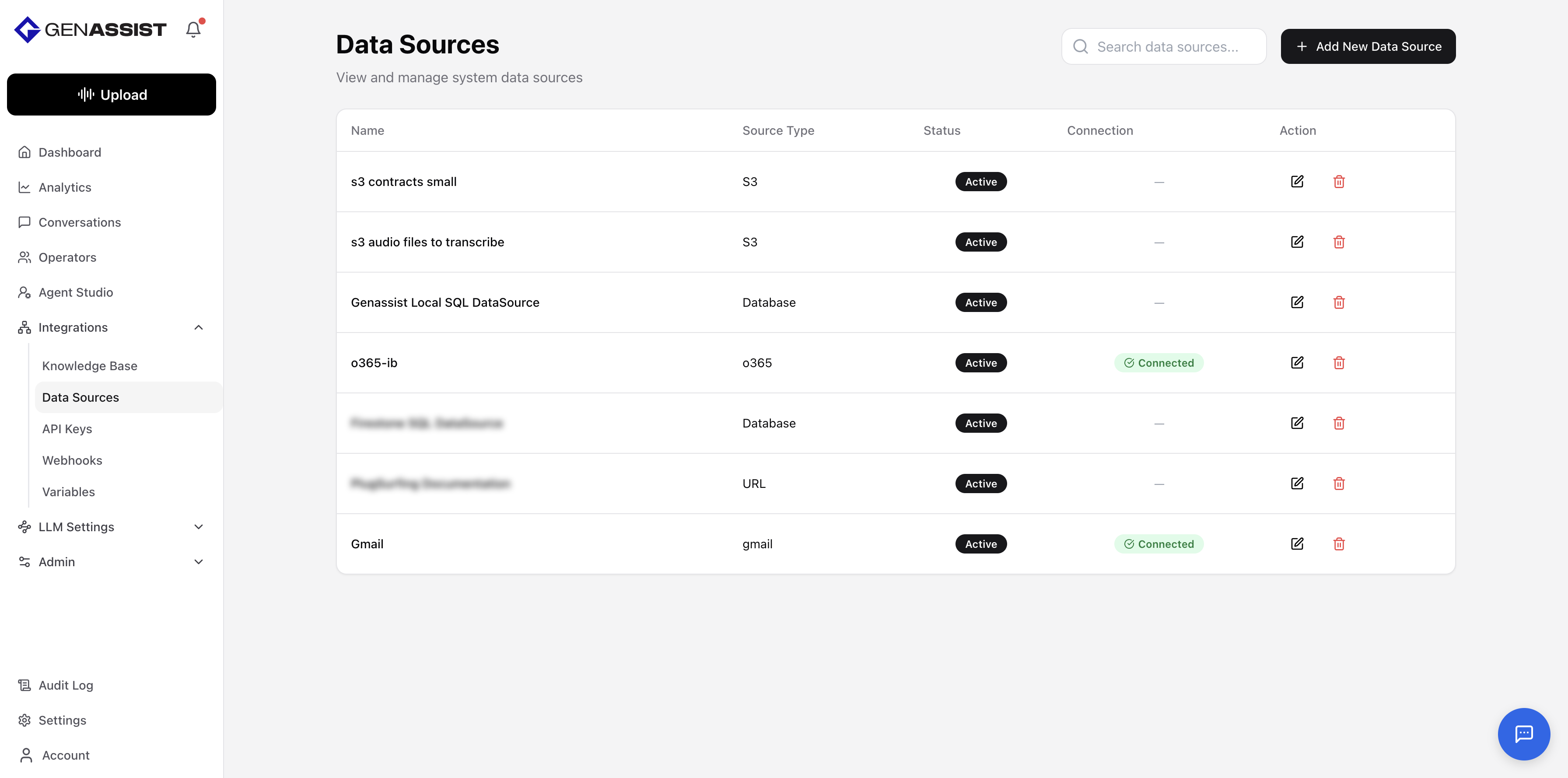Expand the Admin menu
1568x778 pixels.
[199, 562]
